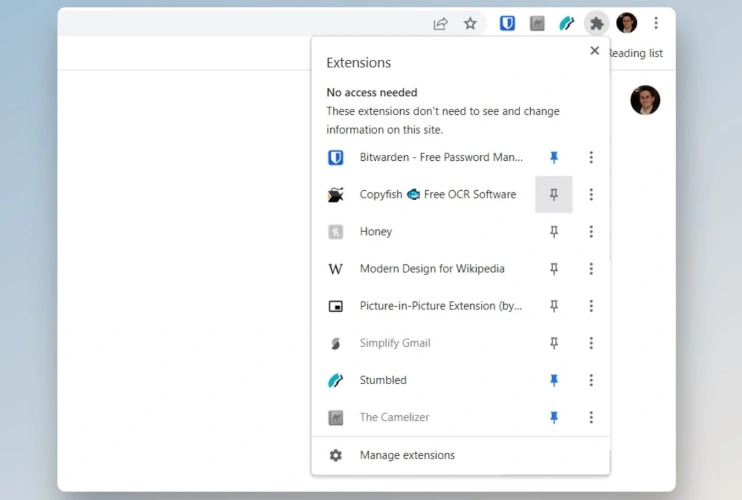The image size is (742, 500).
Task: Open more actions for Modern Design for Wikipedia
Action: click(591, 269)
